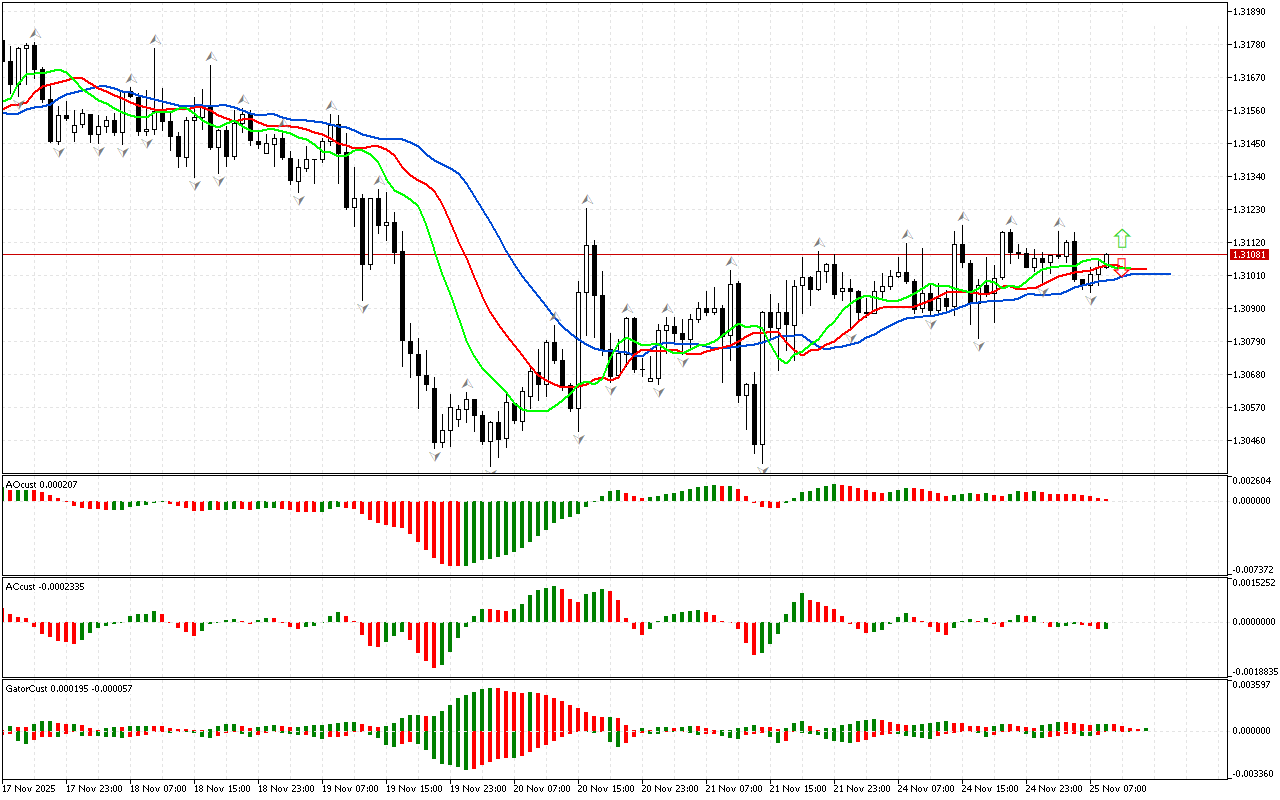
Task: Click the 17 Nov 2025 date label
Action: (x=30, y=789)
